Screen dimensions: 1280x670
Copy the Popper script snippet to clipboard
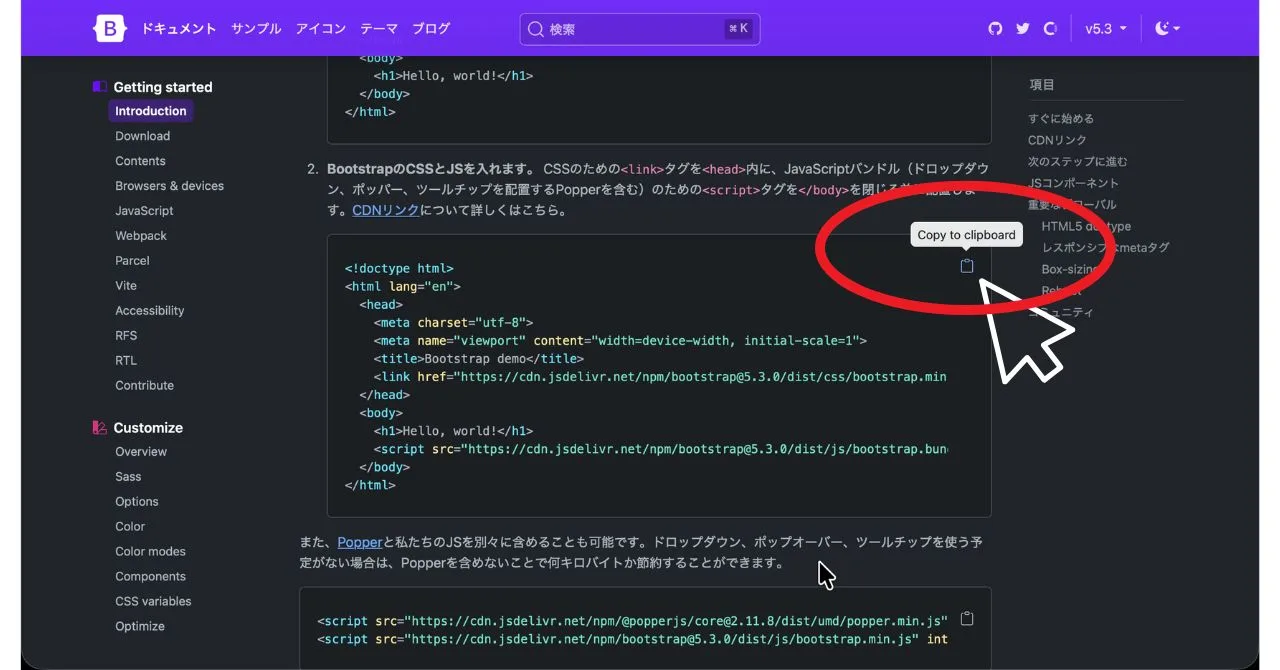tap(967, 618)
